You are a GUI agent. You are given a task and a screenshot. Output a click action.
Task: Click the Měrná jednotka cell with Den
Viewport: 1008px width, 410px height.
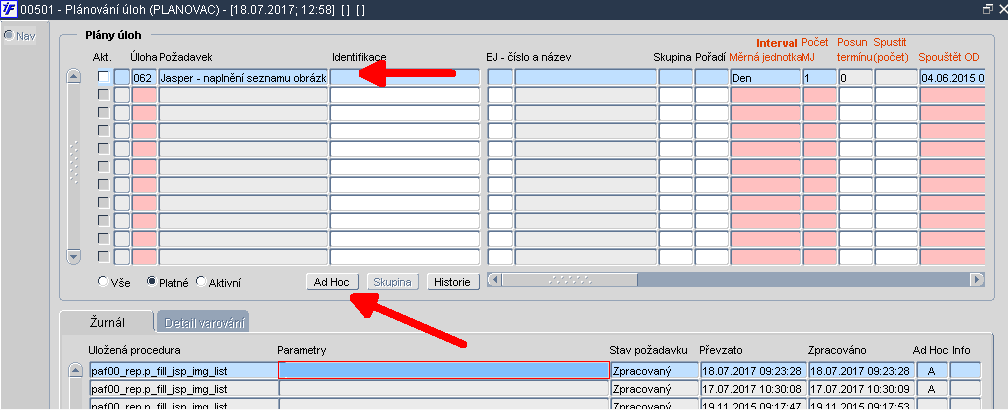[x=765, y=77]
